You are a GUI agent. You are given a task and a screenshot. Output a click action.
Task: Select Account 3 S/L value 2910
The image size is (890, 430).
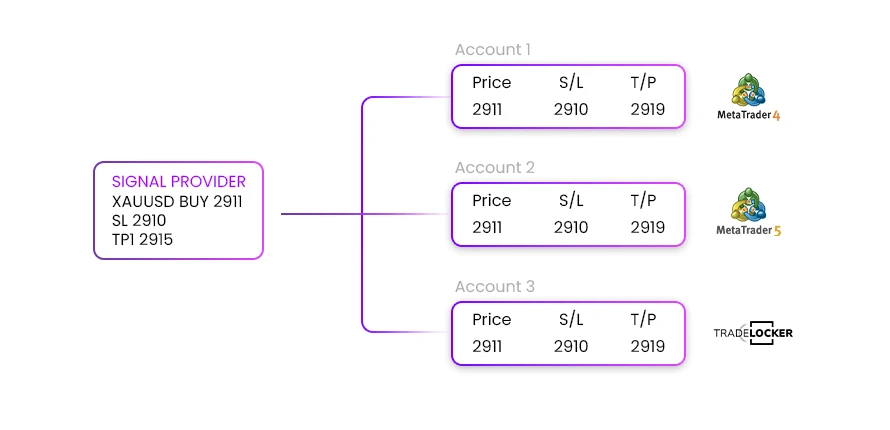[x=571, y=346]
